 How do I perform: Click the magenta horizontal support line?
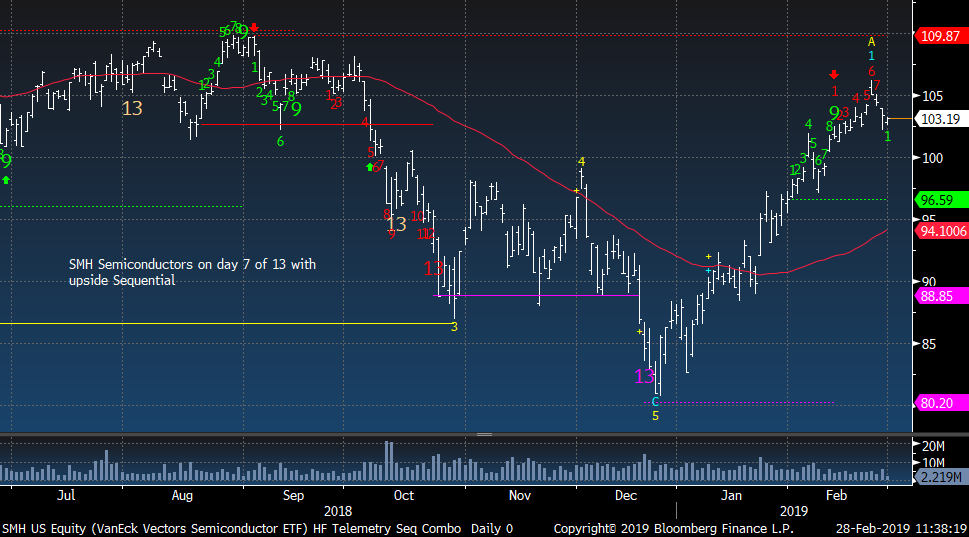pyautogui.click(x=536, y=295)
